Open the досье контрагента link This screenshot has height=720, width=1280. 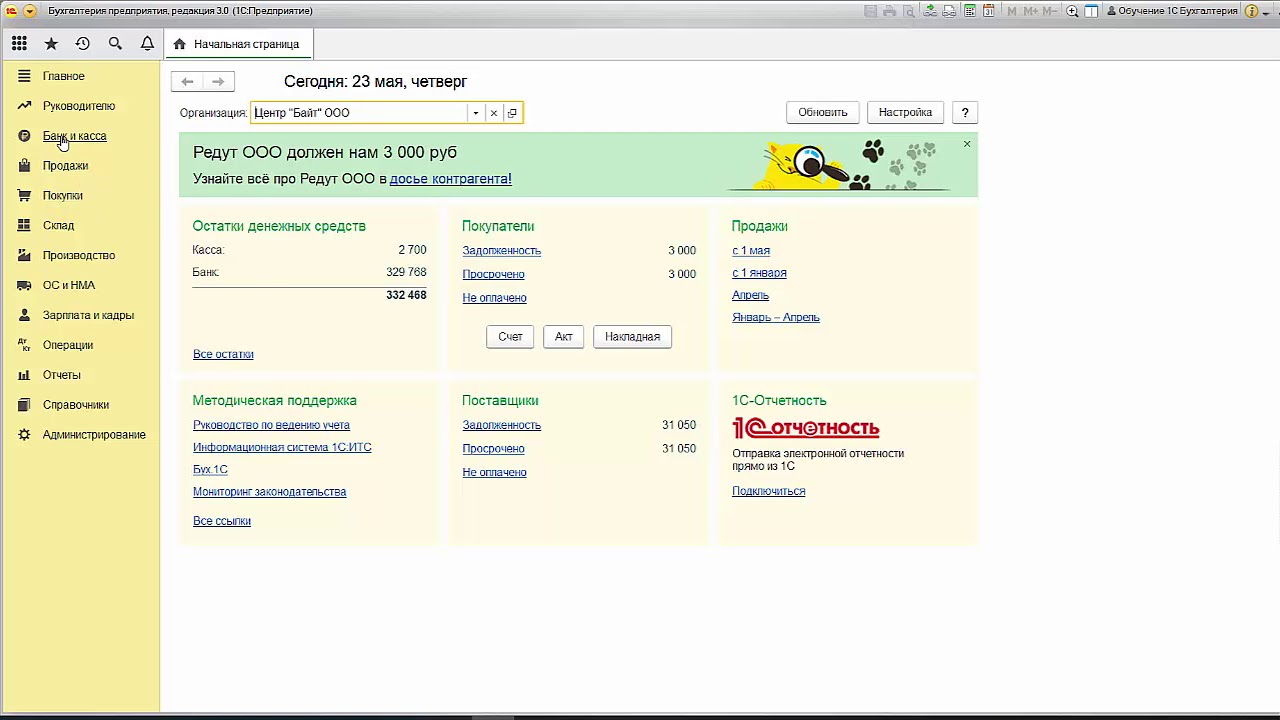click(450, 179)
